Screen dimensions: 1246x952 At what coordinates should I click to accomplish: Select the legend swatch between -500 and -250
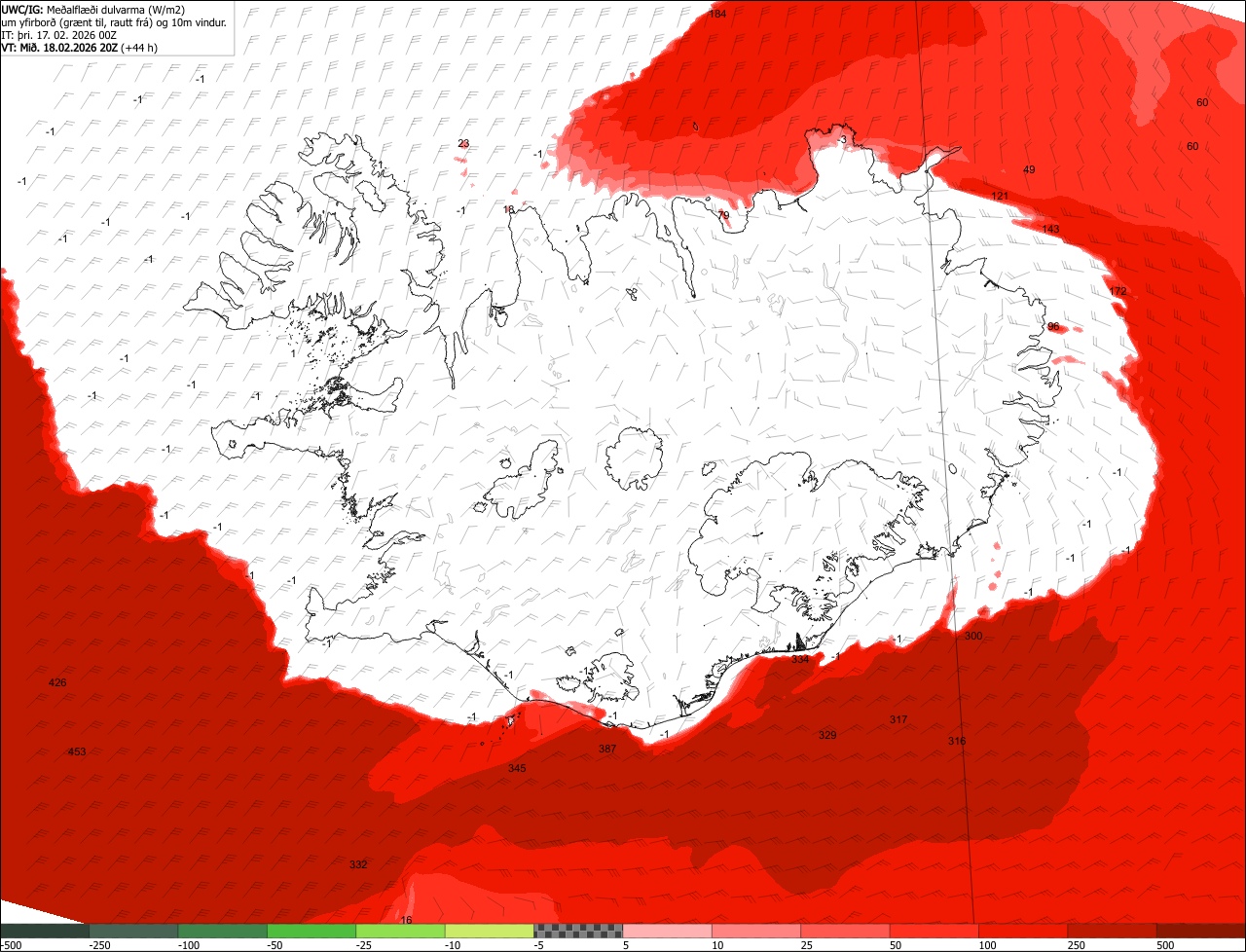tap(45, 932)
